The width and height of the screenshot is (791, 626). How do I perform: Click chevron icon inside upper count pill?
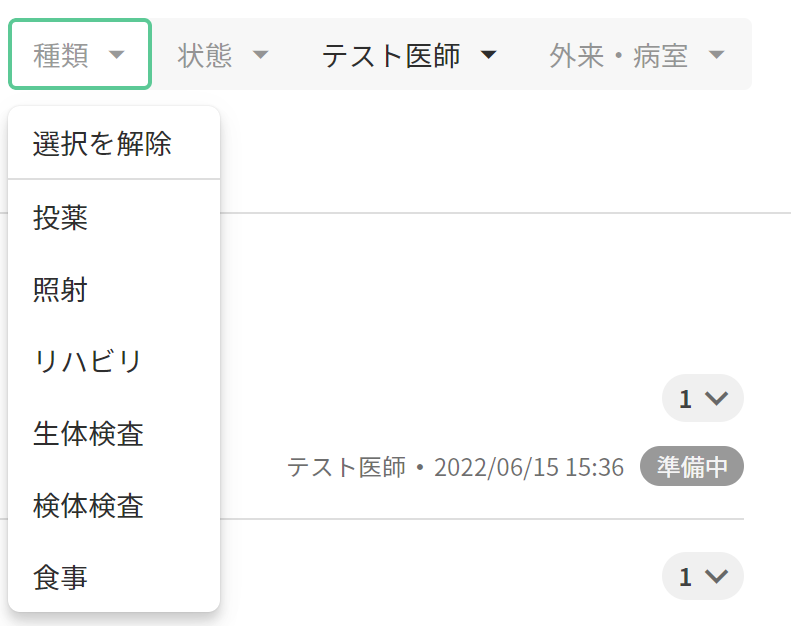pyautogui.click(x=716, y=399)
